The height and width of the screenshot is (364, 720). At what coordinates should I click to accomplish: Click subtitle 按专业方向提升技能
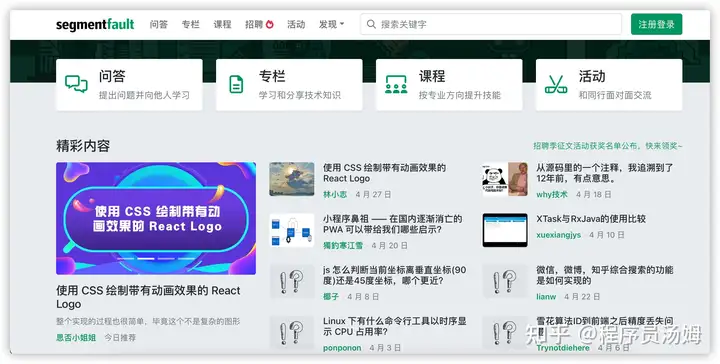coord(460,95)
